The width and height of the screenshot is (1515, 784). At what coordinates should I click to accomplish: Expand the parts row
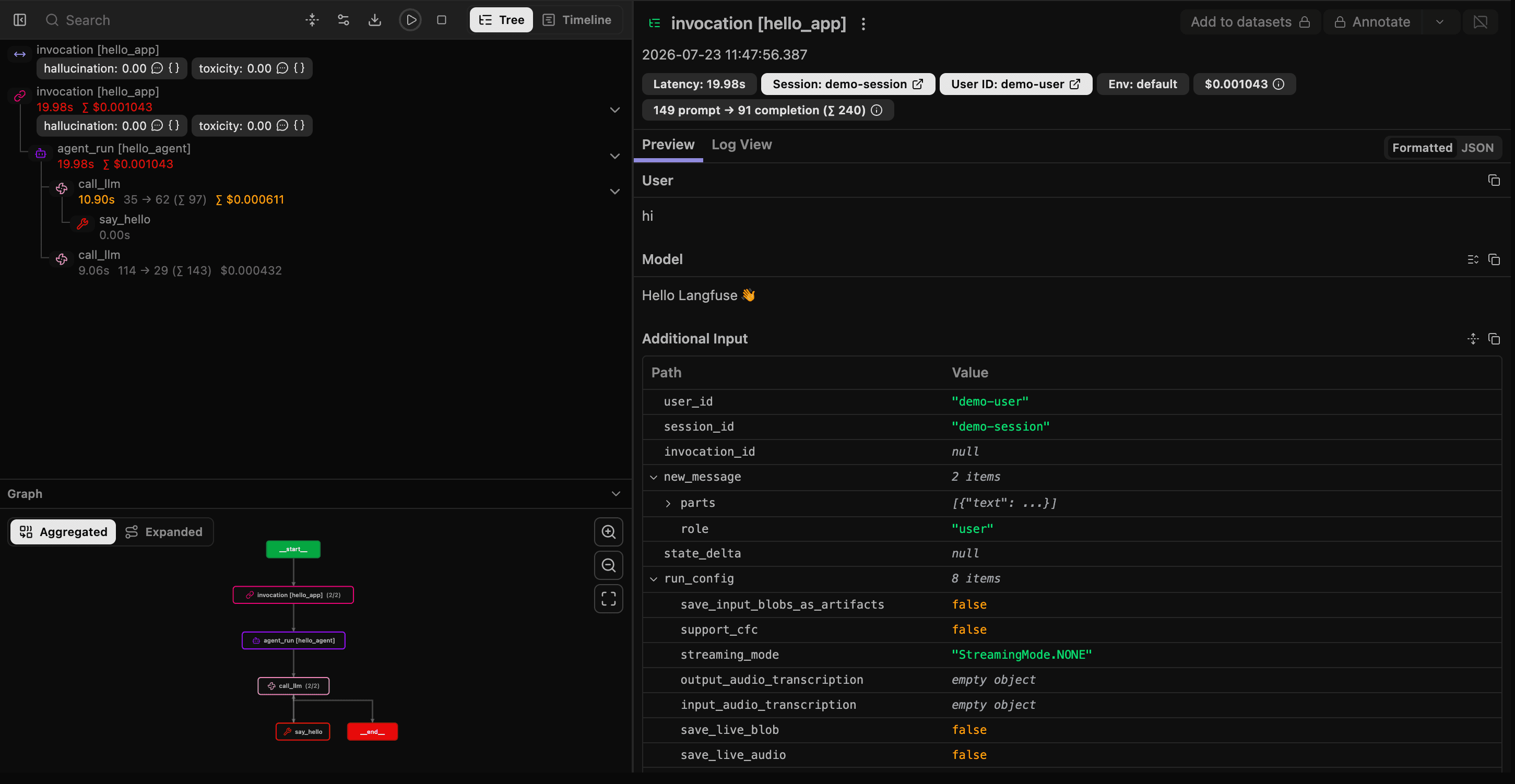[668, 504]
